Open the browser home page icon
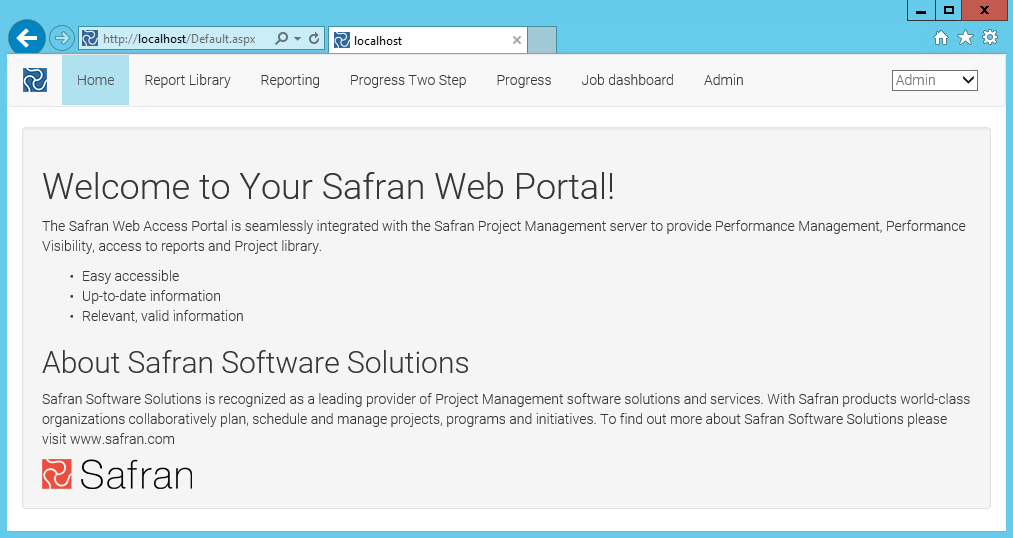 [x=941, y=38]
